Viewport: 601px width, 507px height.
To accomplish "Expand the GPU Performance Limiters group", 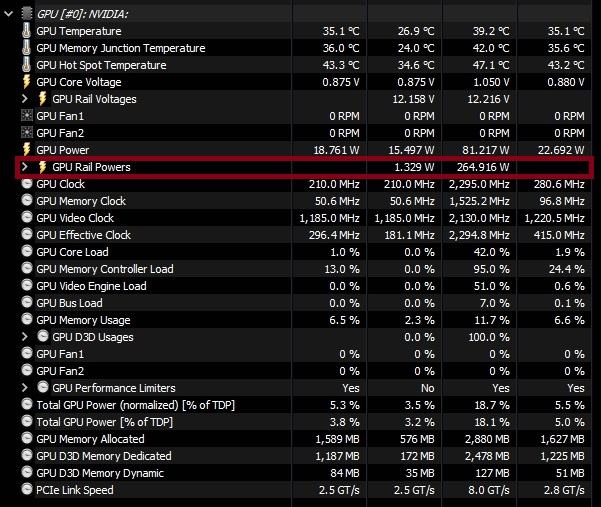I will pyautogui.click(x=26, y=388).
